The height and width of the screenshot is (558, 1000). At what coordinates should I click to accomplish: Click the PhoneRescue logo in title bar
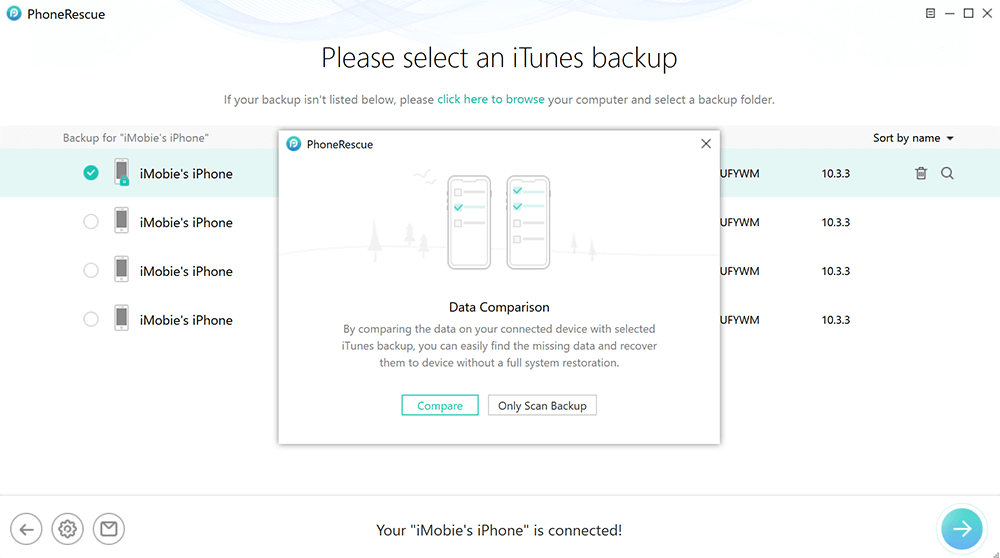(13, 14)
